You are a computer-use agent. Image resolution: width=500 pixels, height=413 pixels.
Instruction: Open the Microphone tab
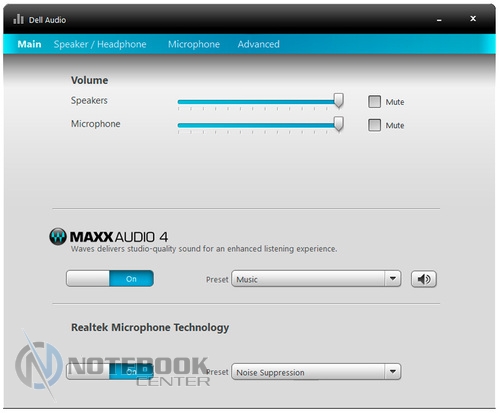coord(194,44)
